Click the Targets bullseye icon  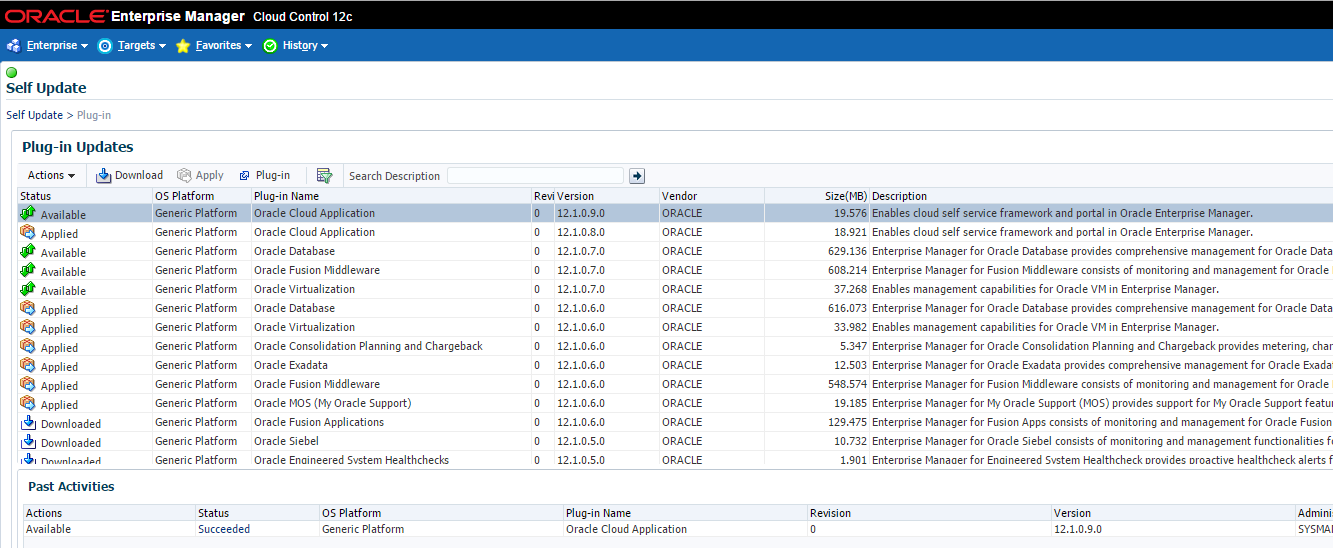pos(105,45)
